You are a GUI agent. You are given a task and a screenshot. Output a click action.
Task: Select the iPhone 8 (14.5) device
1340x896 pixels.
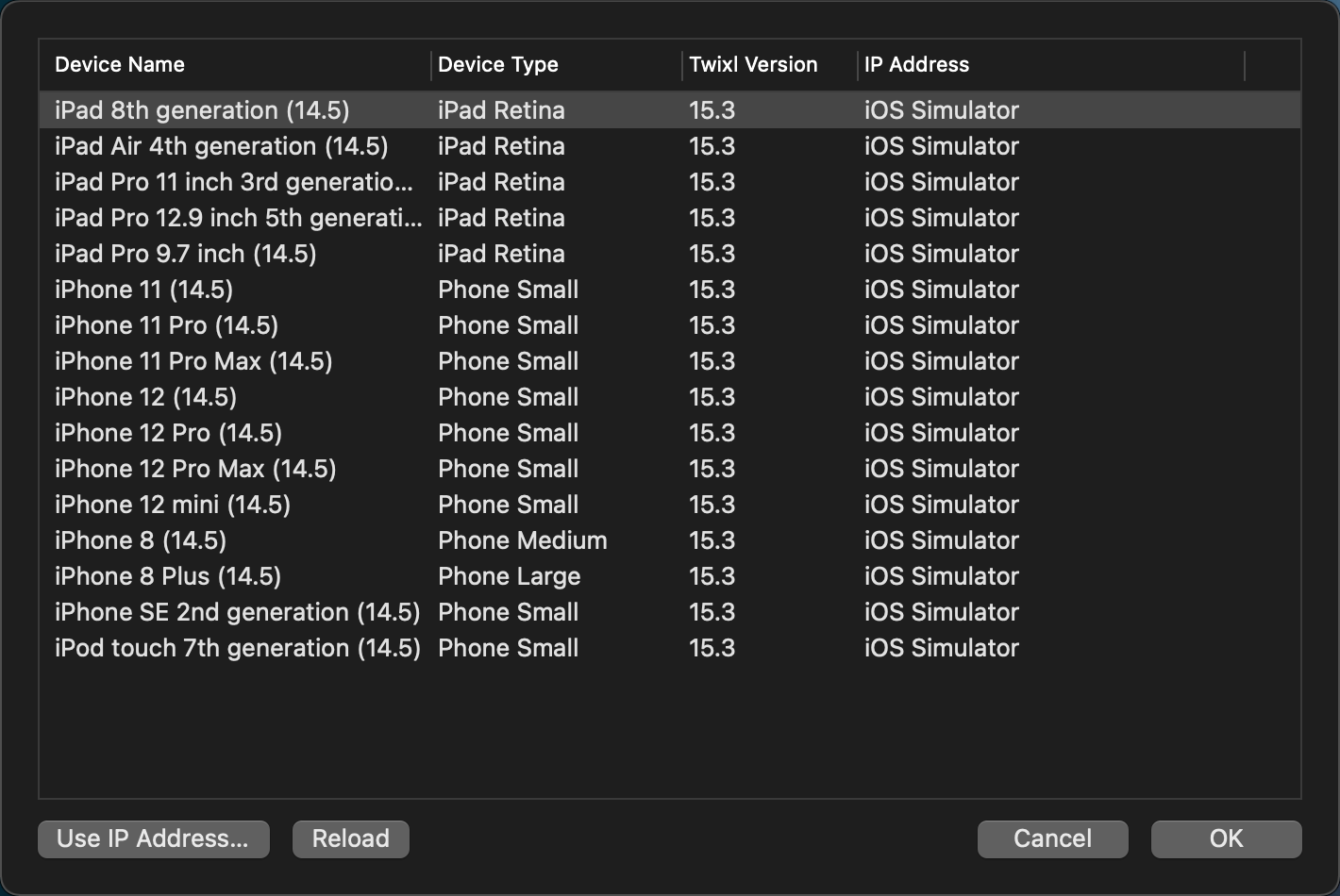coord(670,540)
